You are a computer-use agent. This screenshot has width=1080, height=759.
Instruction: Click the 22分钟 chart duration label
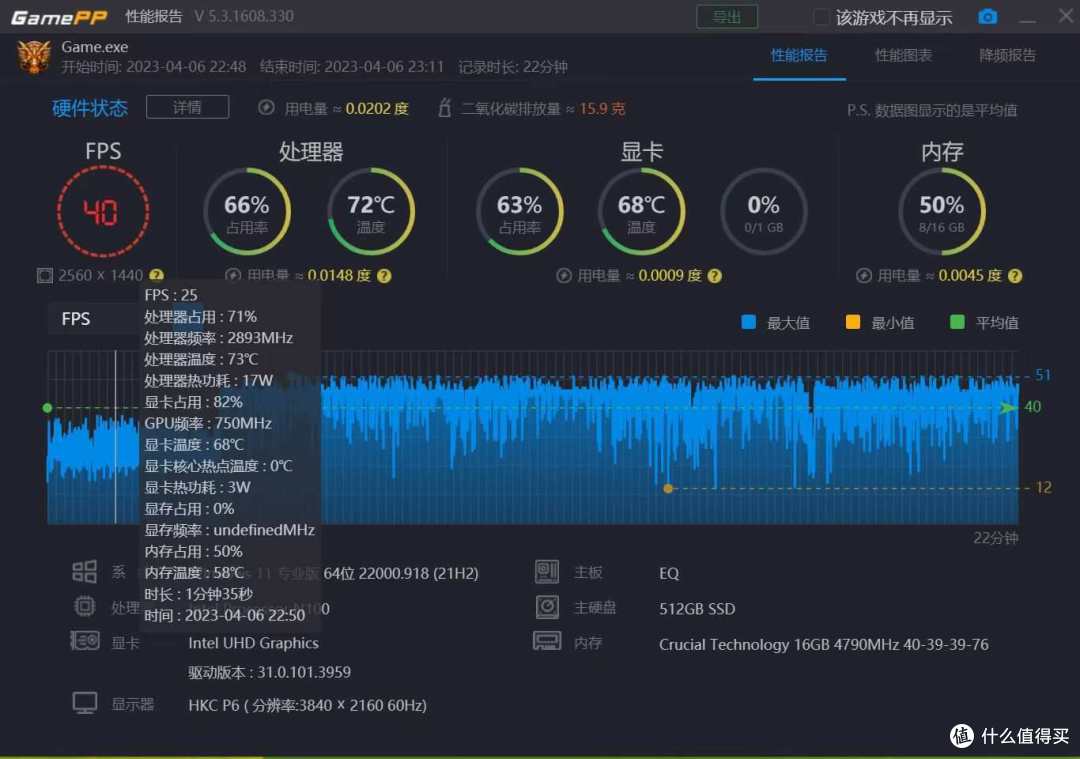click(x=995, y=538)
